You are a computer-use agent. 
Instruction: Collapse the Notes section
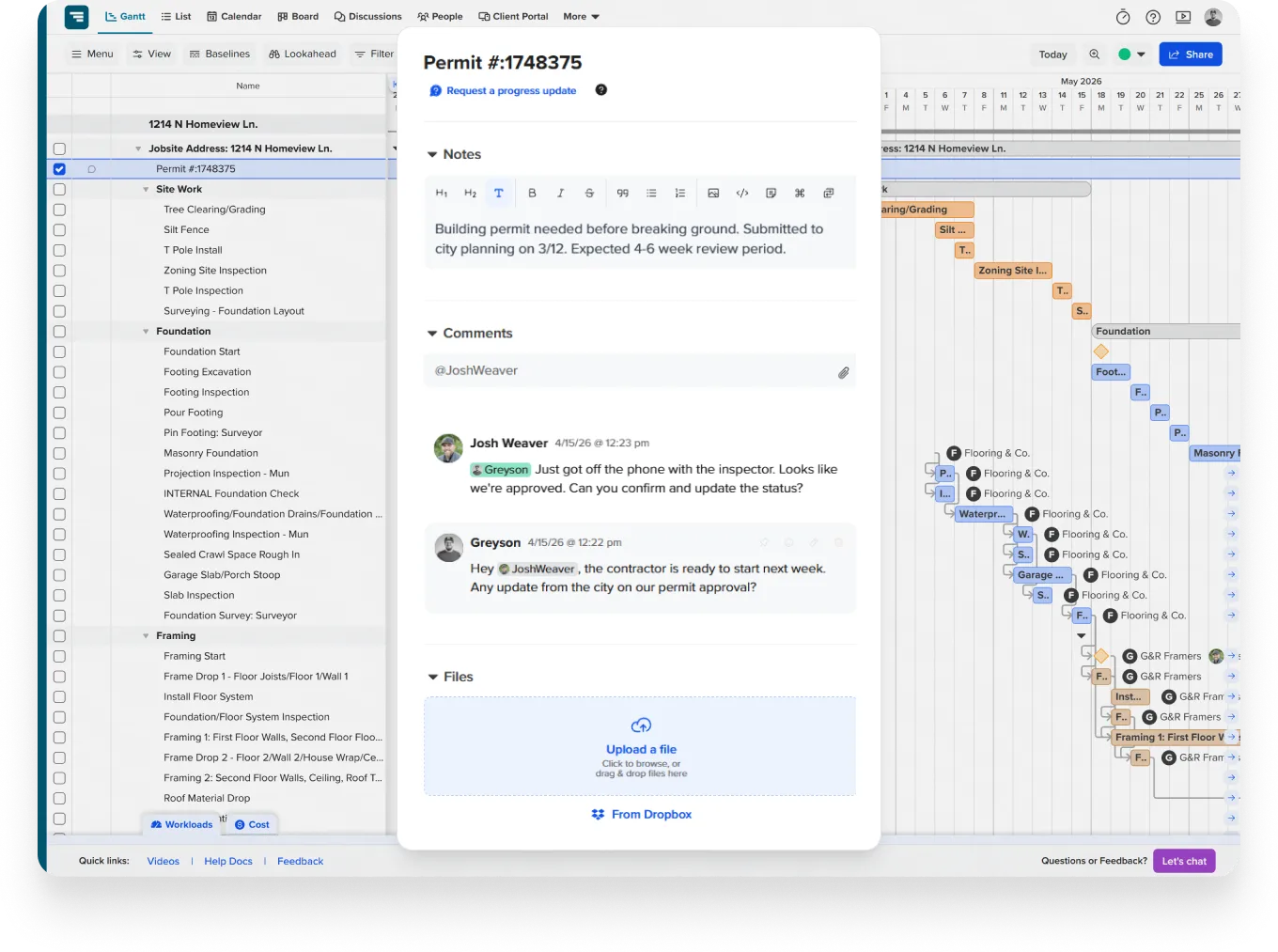(432, 154)
